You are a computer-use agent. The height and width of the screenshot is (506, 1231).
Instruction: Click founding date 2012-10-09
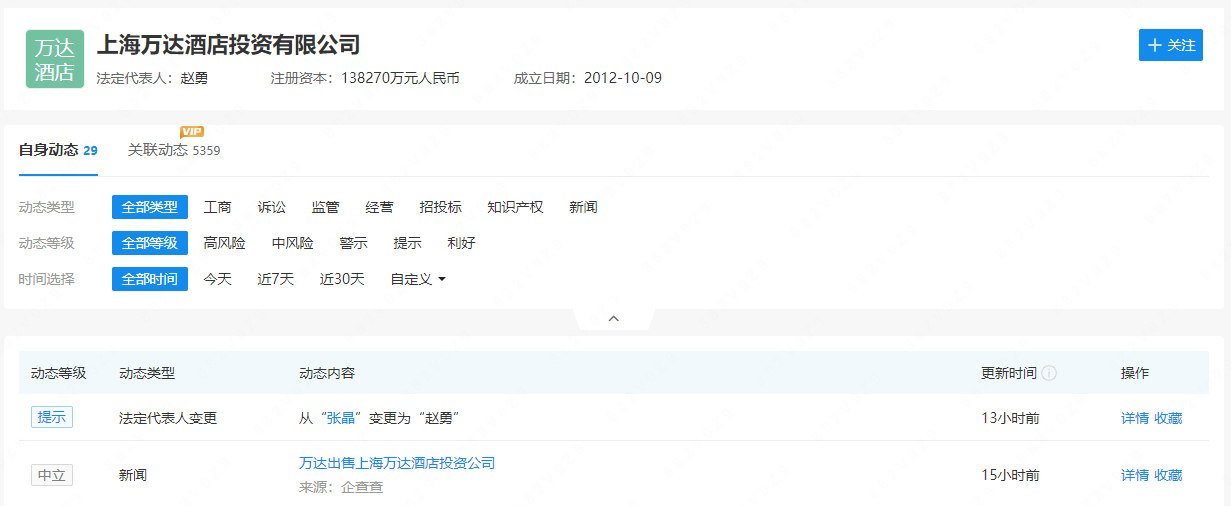[623, 78]
